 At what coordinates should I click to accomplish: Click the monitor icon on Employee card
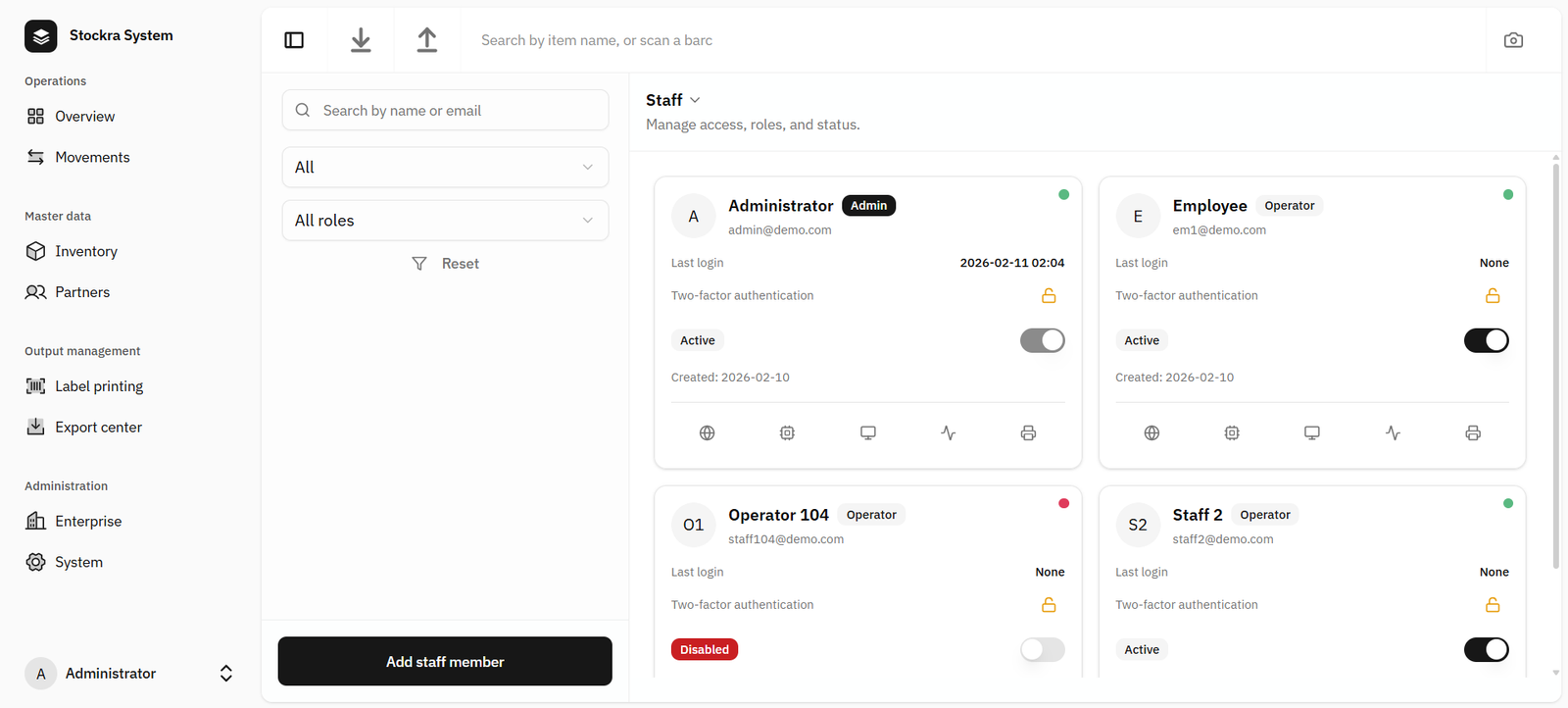click(x=1311, y=432)
